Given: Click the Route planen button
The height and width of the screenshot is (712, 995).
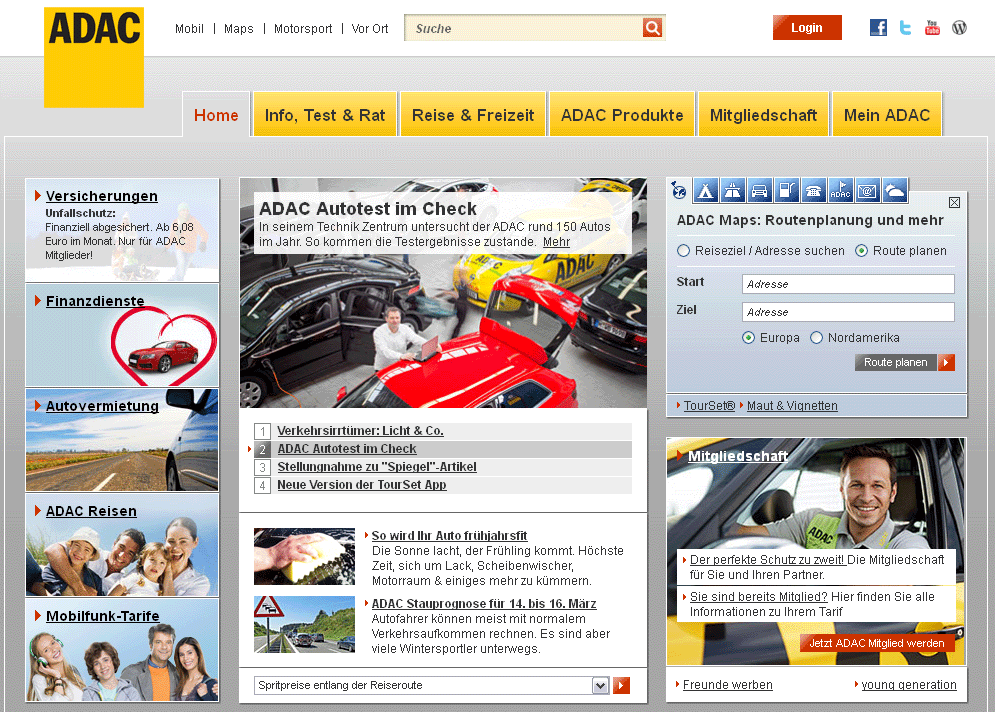Looking at the screenshot, I should point(895,362).
